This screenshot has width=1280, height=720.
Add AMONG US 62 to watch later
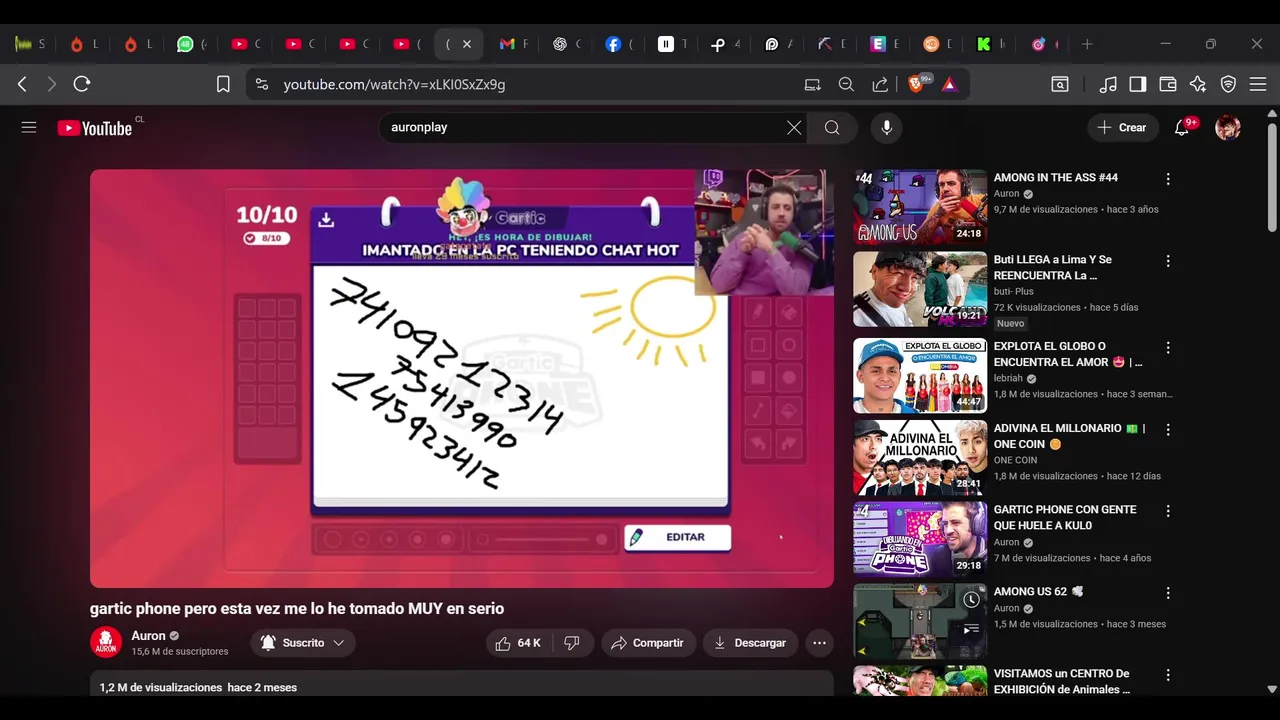pyautogui.click(x=971, y=600)
